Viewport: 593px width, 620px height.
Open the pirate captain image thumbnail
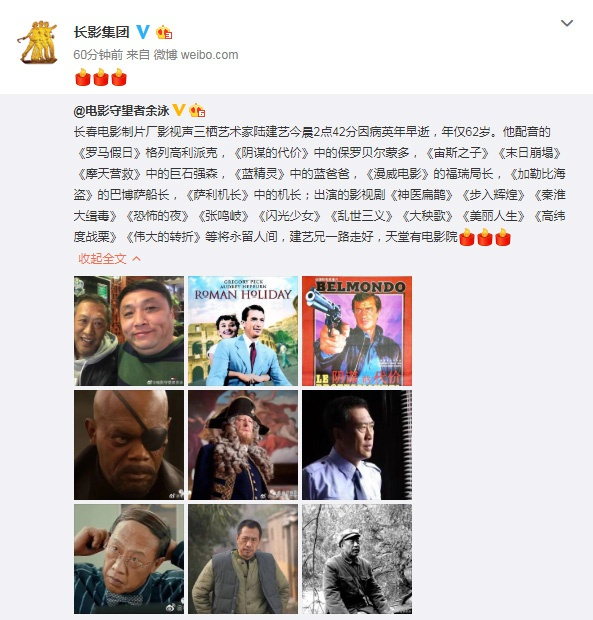point(243,445)
